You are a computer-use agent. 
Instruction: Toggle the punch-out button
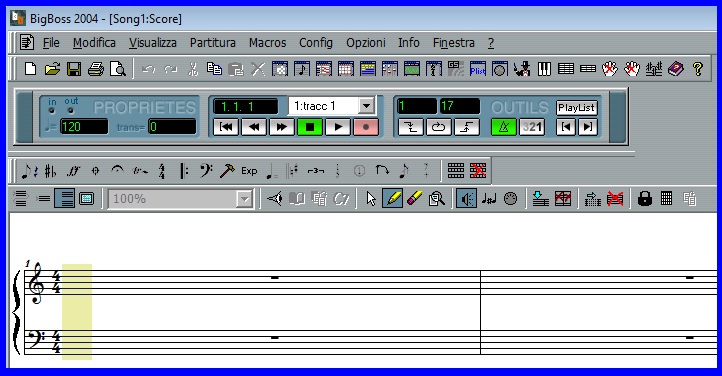click(x=466, y=127)
